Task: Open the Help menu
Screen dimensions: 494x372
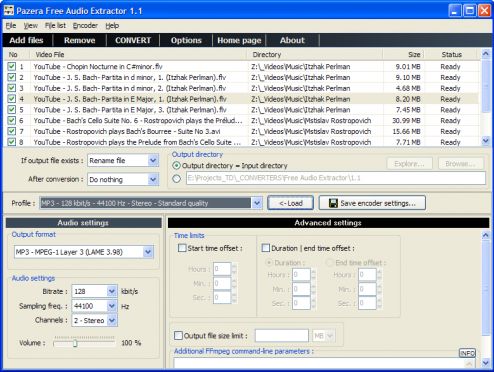Action: click(112, 26)
